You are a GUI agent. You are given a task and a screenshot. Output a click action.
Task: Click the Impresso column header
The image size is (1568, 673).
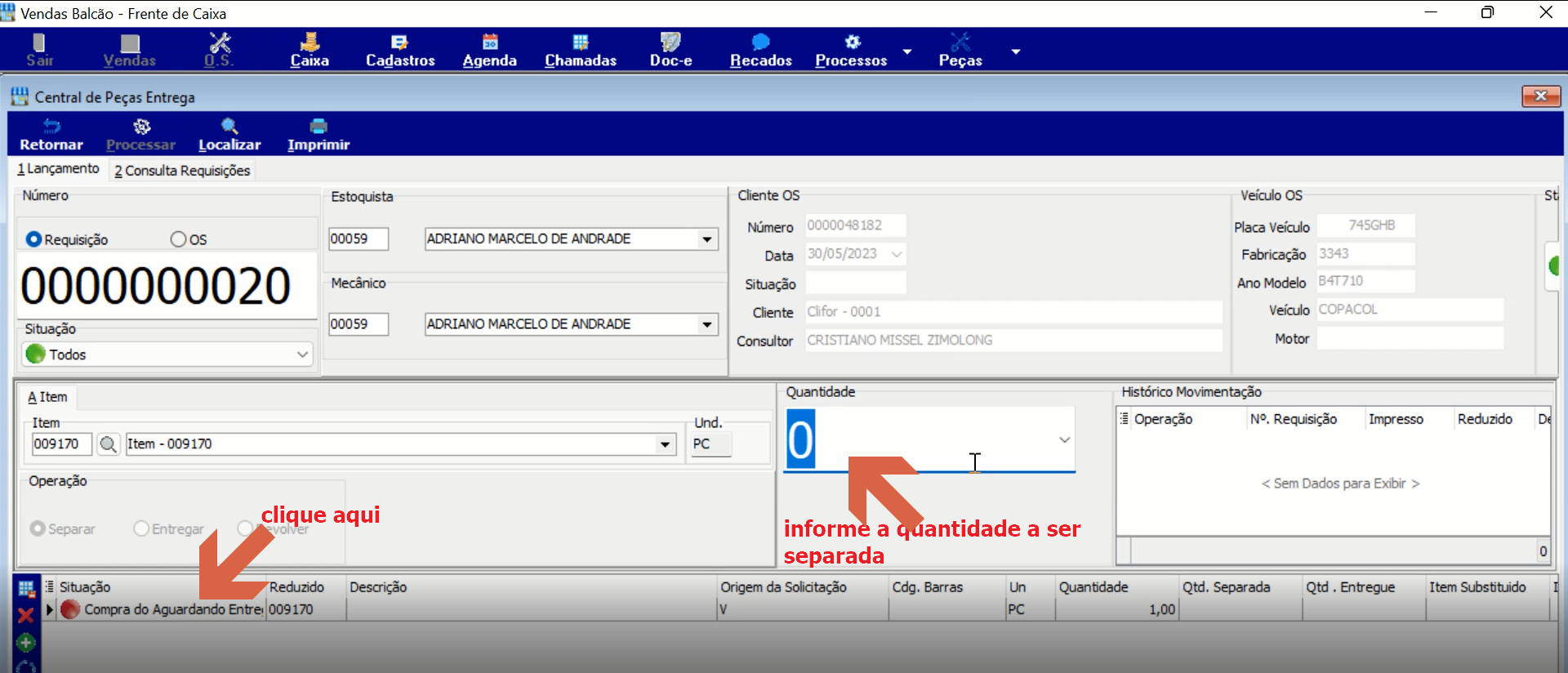click(1396, 419)
